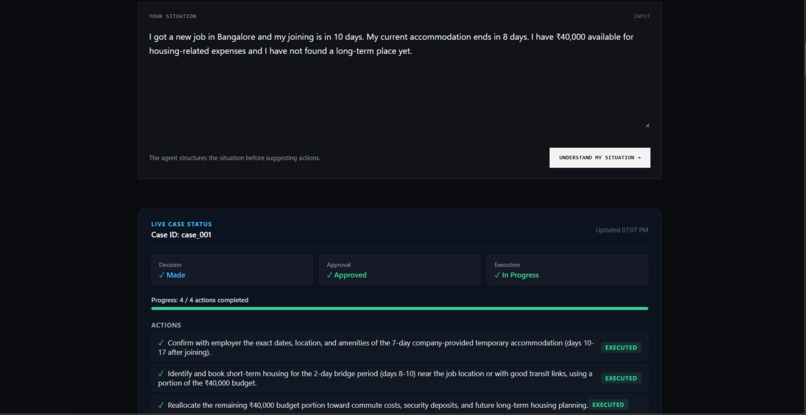The width and height of the screenshot is (806, 415).
Task: Click the Decision Made status card
Action: click(x=232, y=270)
